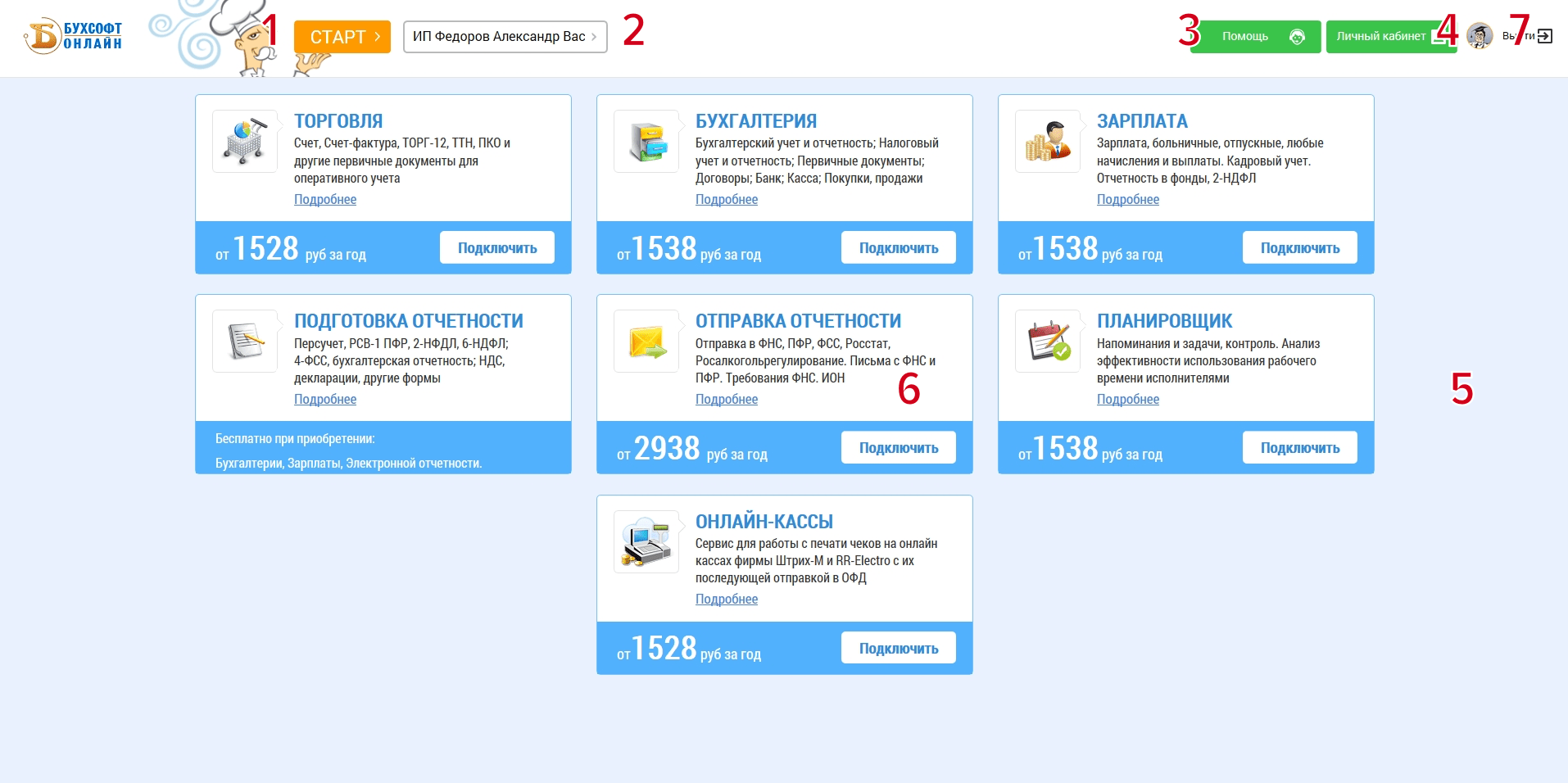Click the 'Напоминания и задачи, контроль' description
The width and height of the screenshot is (1568, 783).
pyautogui.click(x=1208, y=360)
